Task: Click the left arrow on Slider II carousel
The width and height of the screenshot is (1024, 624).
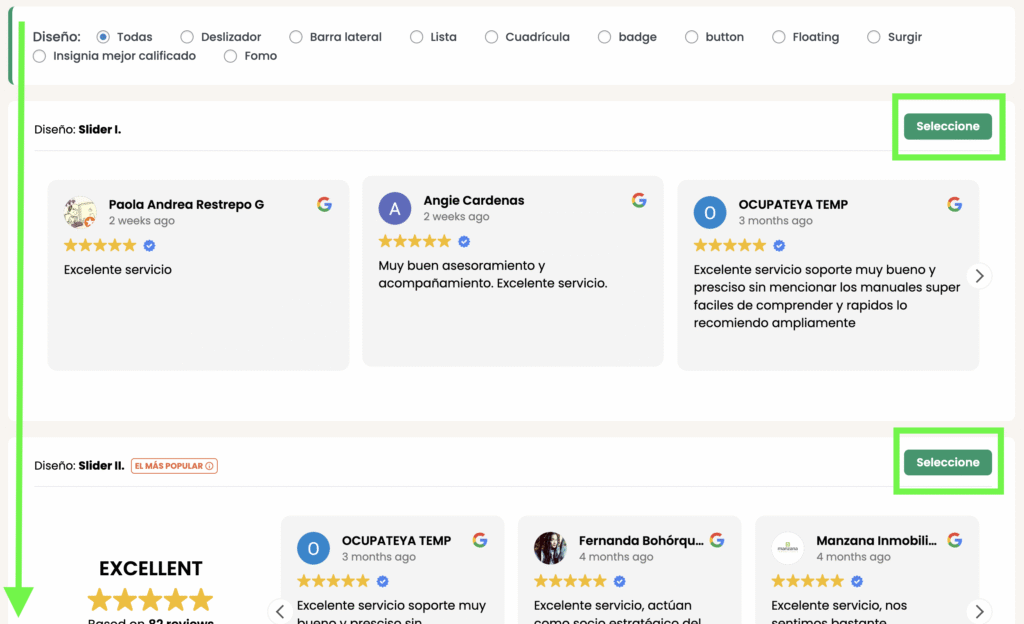Action: coord(280,611)
